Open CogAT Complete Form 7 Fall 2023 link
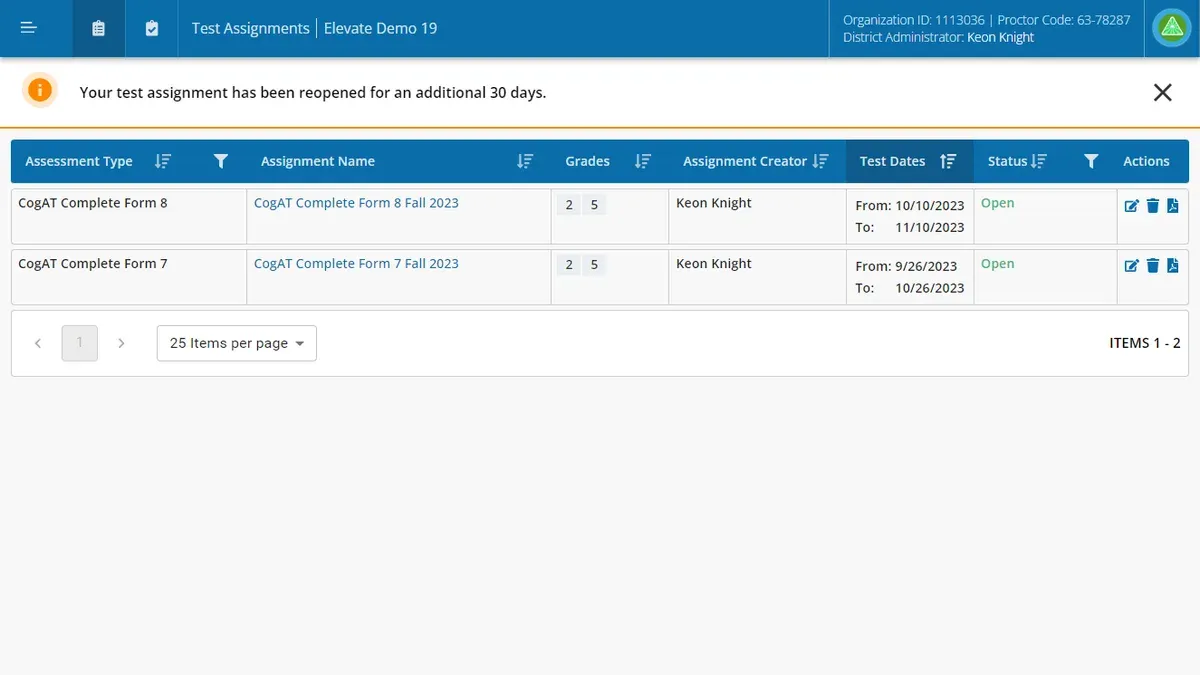This screenshot has height=675, width=1200. (356, 264)
